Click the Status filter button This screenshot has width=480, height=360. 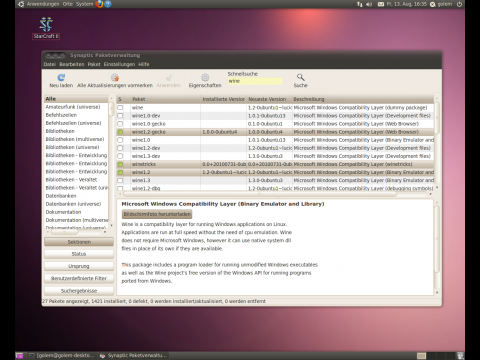tap(79, 254)
